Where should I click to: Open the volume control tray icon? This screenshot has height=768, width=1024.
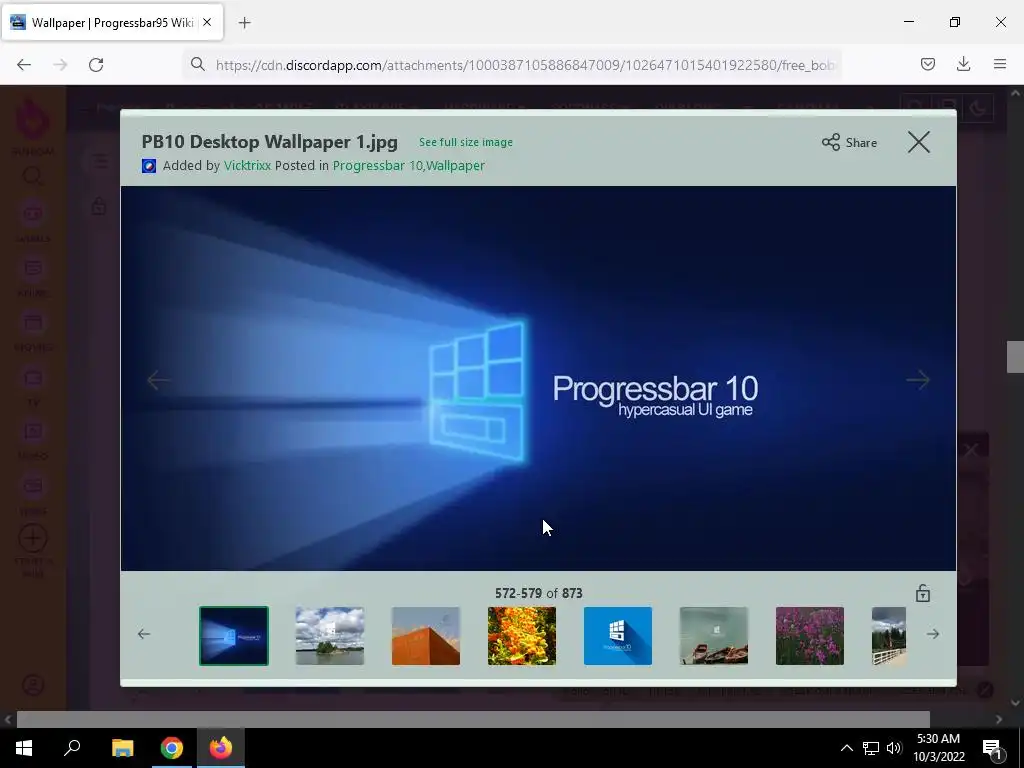[x=894, y=748]
